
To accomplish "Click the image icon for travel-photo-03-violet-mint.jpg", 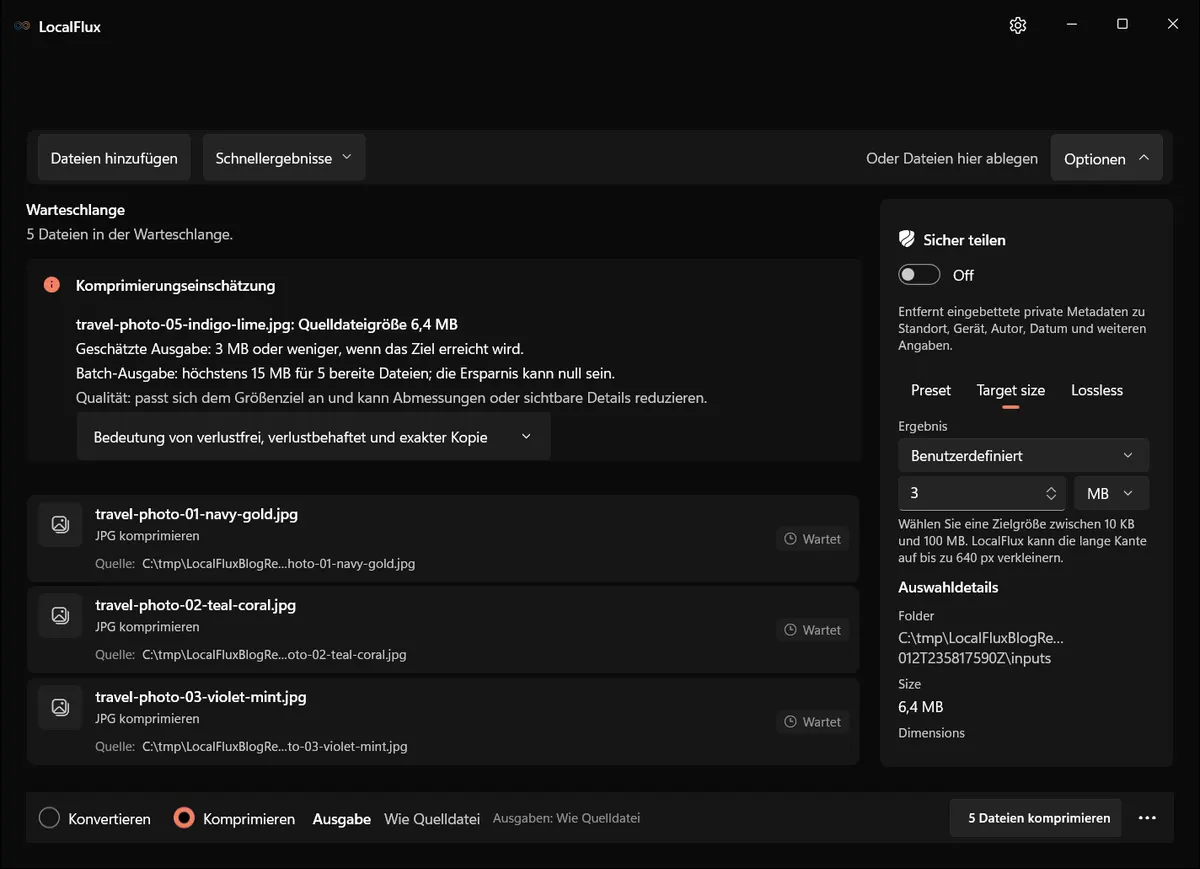I will [x=60, y=707].
